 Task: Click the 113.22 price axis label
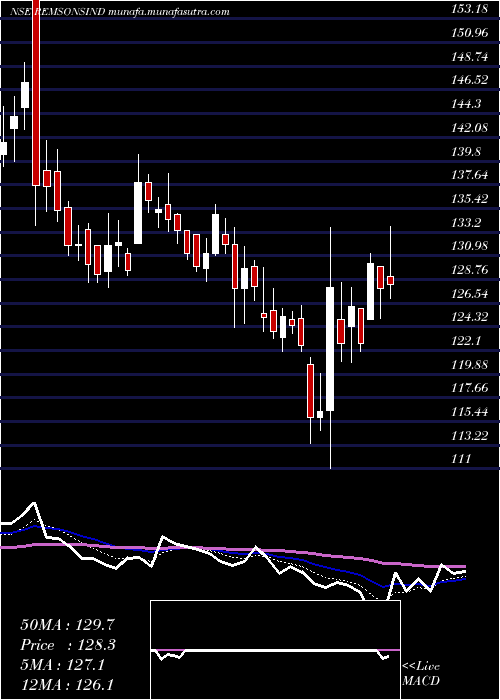[x=471, y=435]
